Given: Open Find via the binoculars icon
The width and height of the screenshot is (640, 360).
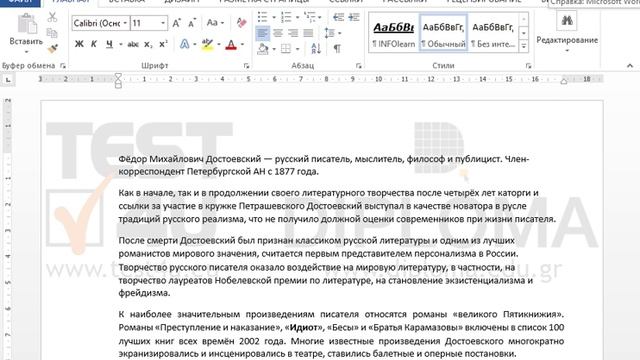Looking at the screenshot, I should tap(567, 20).
